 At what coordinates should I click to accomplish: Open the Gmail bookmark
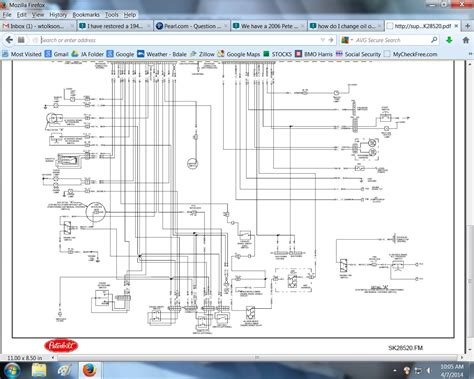(57, 54)
